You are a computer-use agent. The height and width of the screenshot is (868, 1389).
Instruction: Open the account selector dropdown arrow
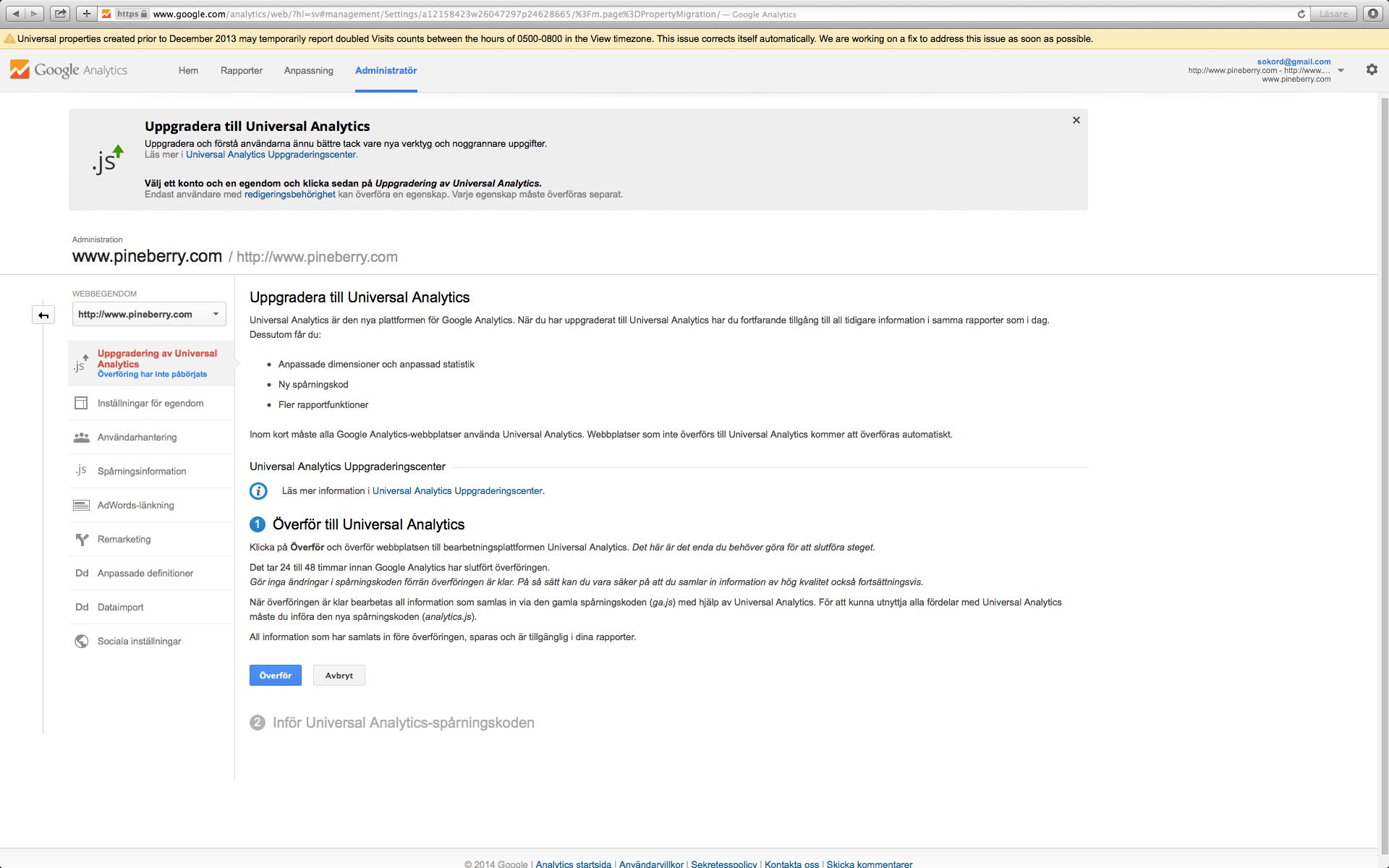[1341, 70]
